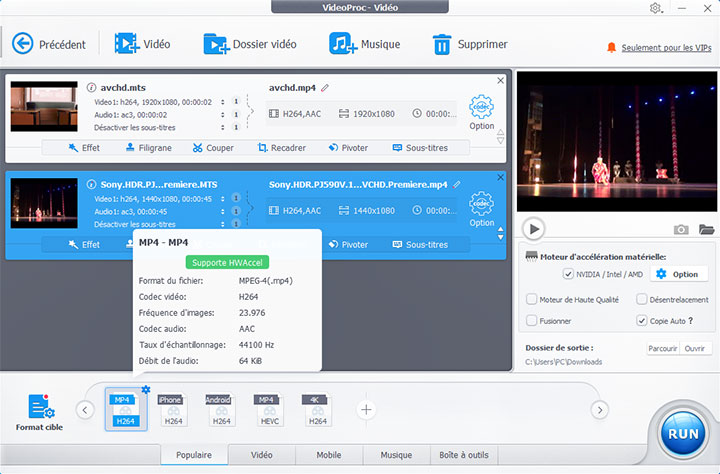This screenshot has width=720, height=474.
Task: Open Effet for the Sony MTS file
Action: (x=84, y=245)
